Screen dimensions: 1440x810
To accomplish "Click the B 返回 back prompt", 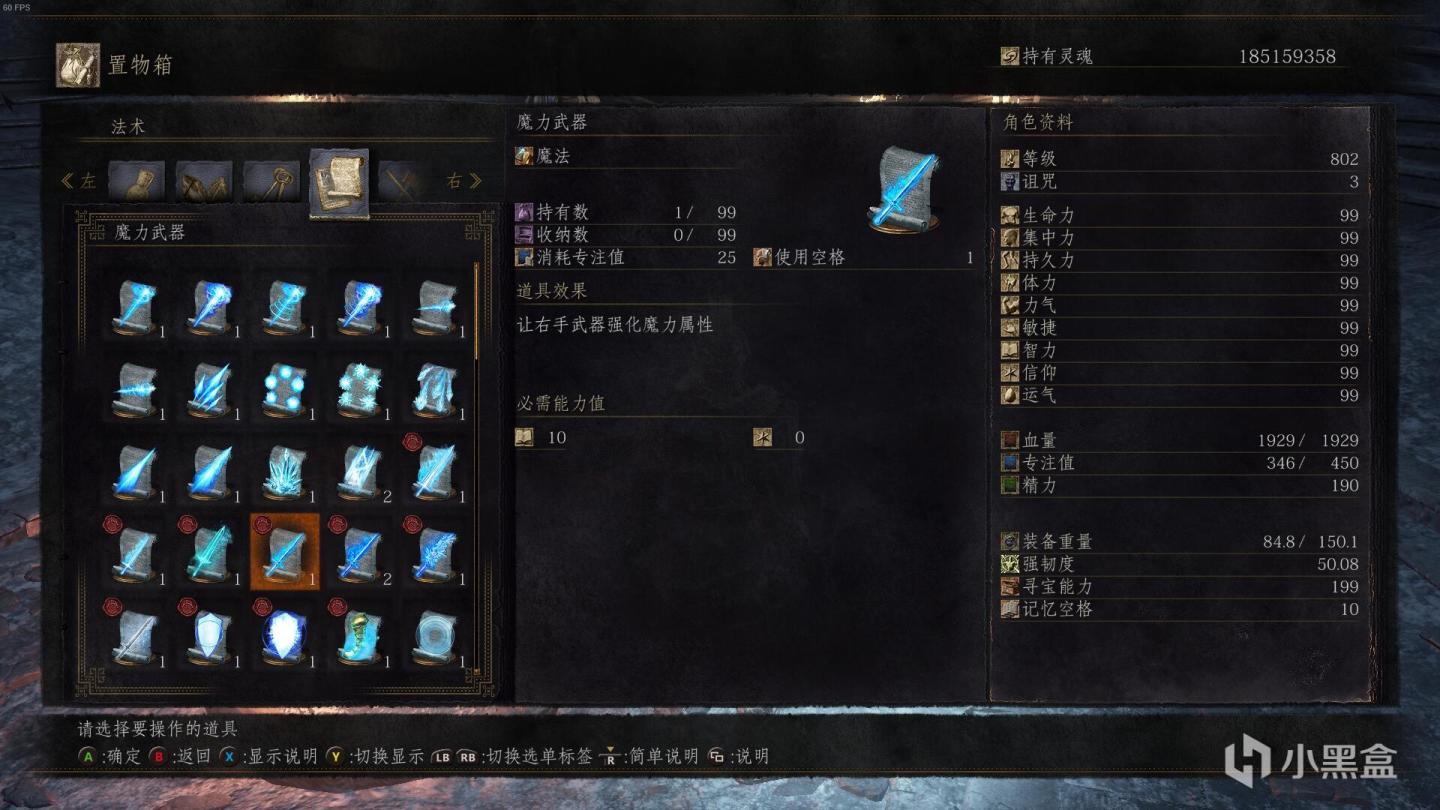I will point(181,756).
